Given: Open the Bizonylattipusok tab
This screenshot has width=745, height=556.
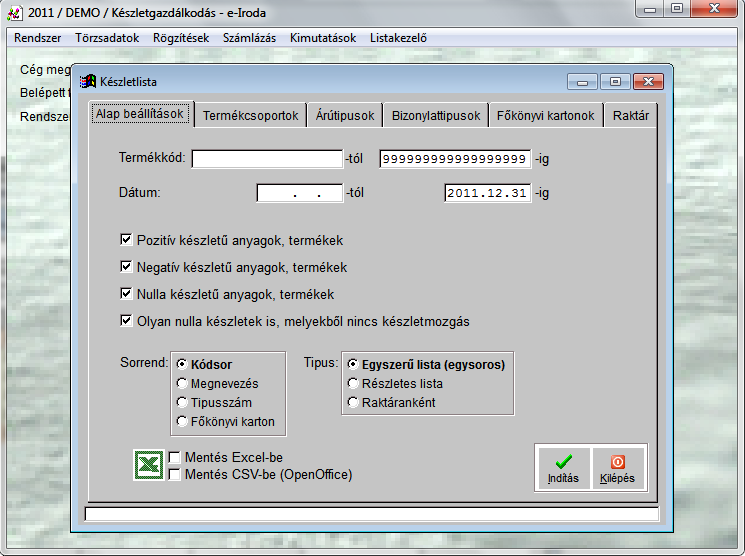Looking at the screenshot, I should [435, 115].
